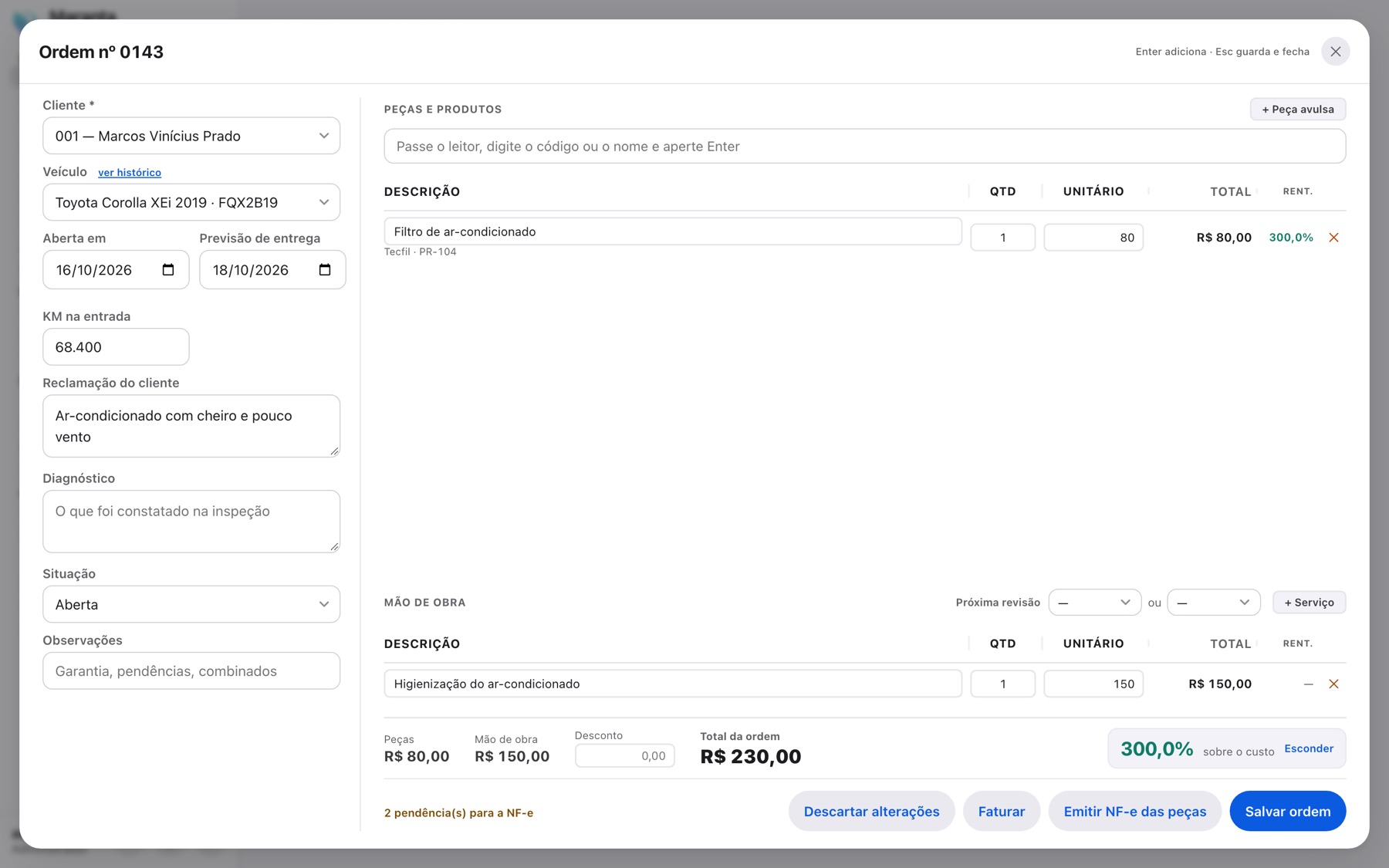Viewport: 1389px width, 868px height.
Task: Edit the Filtro de ar-condicionado description field
Action: pos(673,231)
